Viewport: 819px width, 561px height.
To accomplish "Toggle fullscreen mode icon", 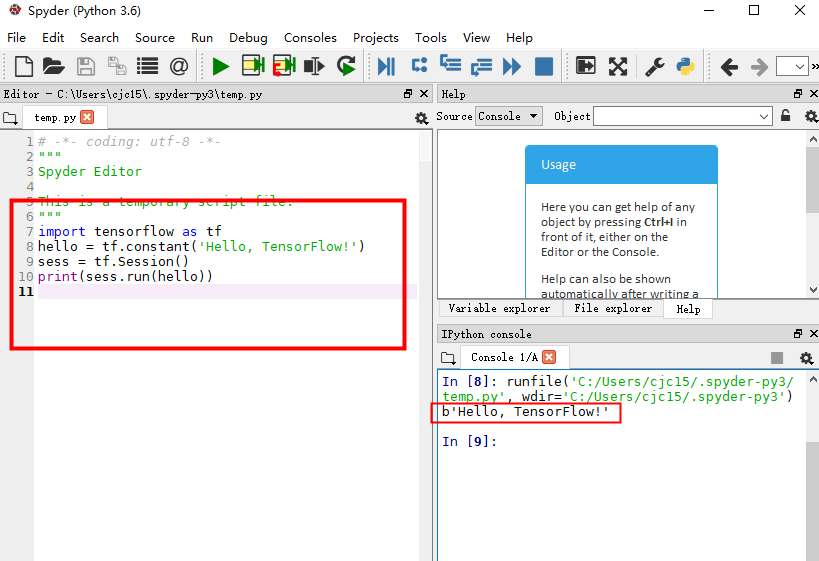I will [x=618, y=66].
